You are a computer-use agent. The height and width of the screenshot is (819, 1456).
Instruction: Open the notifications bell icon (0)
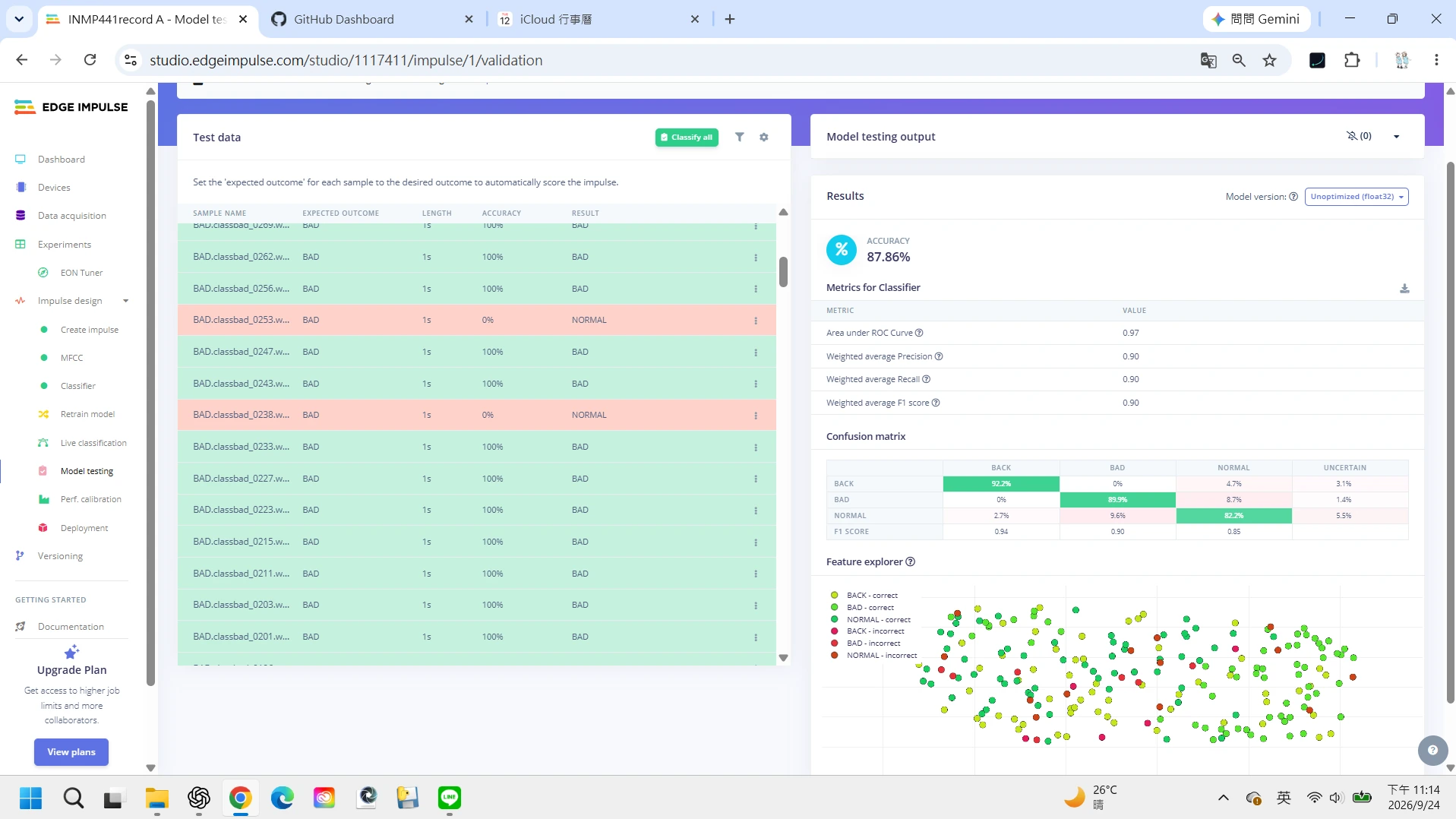point(1359,136)
